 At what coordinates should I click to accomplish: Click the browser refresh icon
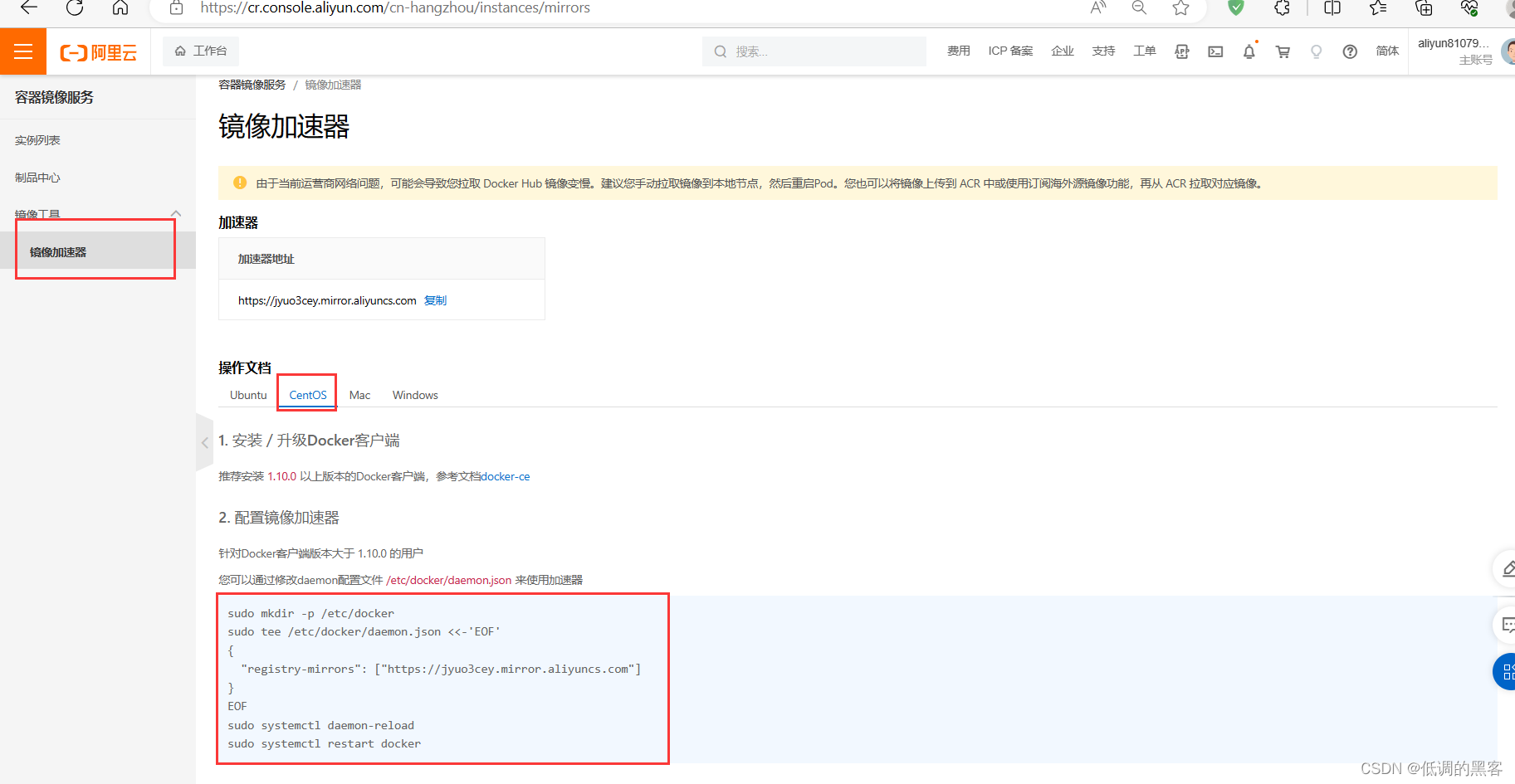tap(75, 7)
